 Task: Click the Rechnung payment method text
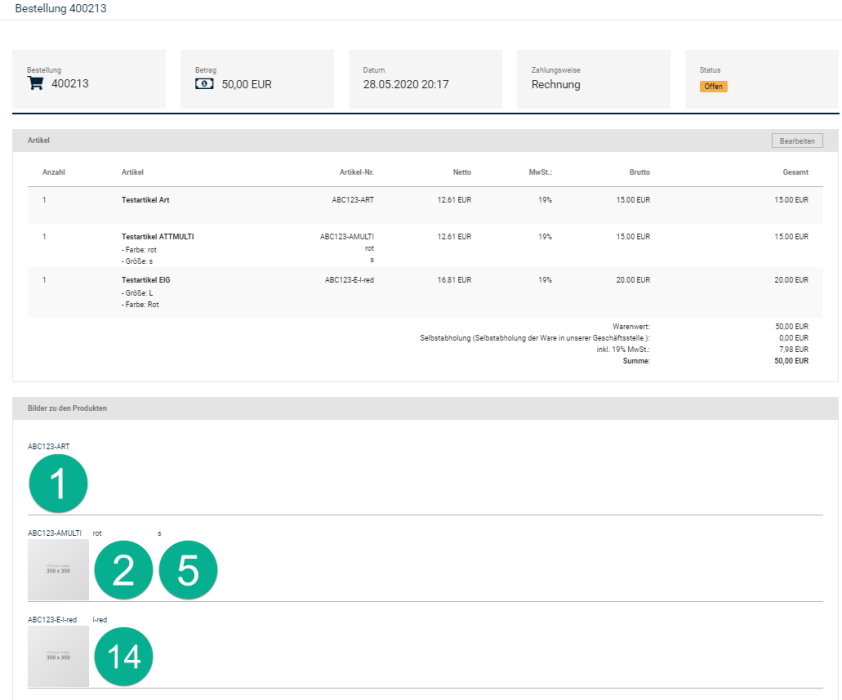(555, 84)
